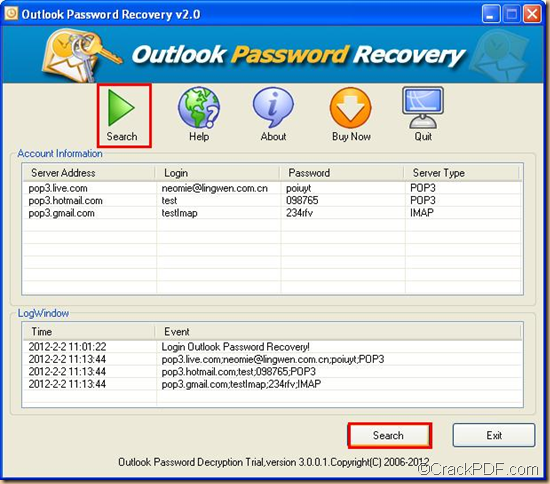The width and height of the screenshot is (550, 484).
Task: Click 'Login Outlook Password Recovery!' log event
Action: [x=235, y=347]
